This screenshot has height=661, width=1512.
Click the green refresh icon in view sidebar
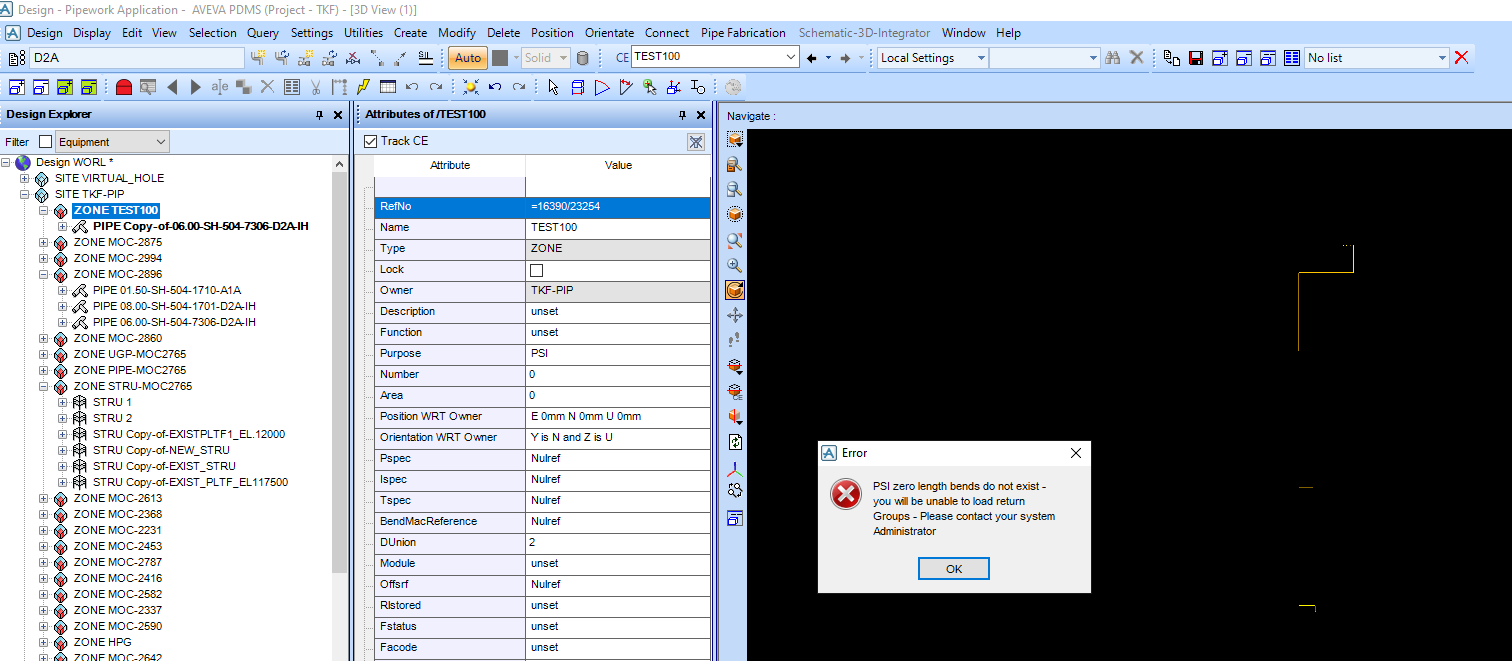pos(735,441)
